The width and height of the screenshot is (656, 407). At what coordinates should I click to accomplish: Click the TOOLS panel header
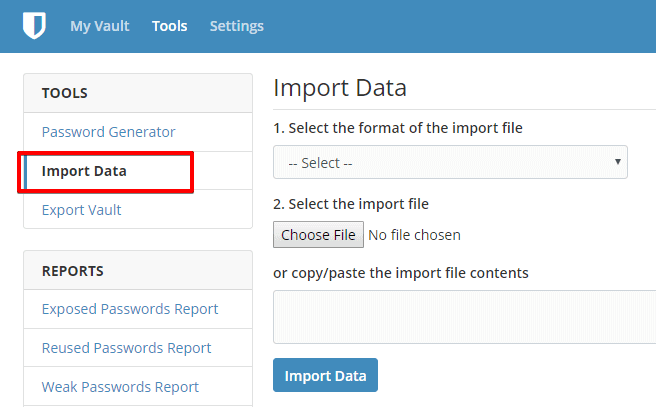pyautogui.click(x=138, y=93)
